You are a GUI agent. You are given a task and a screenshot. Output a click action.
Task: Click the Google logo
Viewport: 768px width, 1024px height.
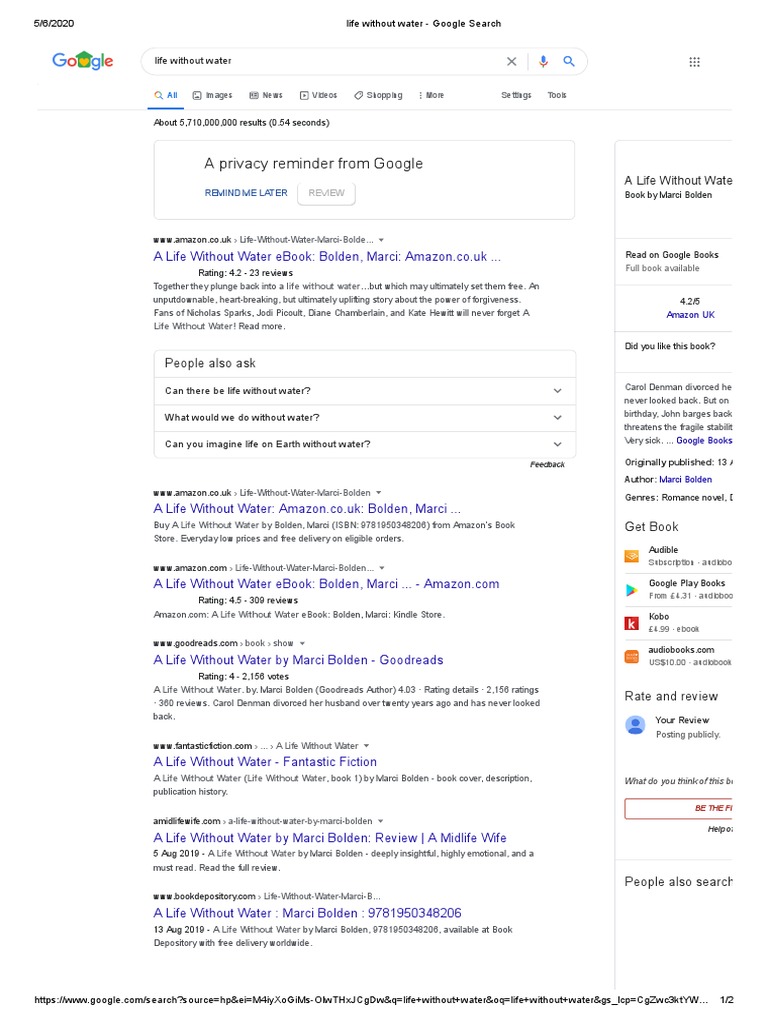(x=82, y=61)
